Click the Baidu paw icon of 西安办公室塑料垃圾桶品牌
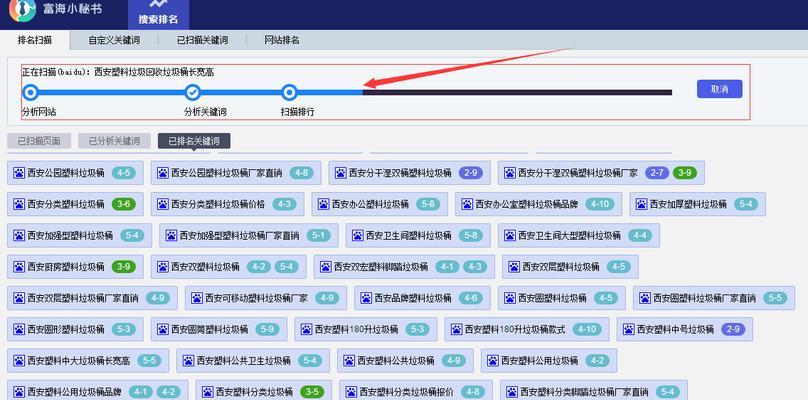The height and width of the screenshot is (400, 808). 467,204
